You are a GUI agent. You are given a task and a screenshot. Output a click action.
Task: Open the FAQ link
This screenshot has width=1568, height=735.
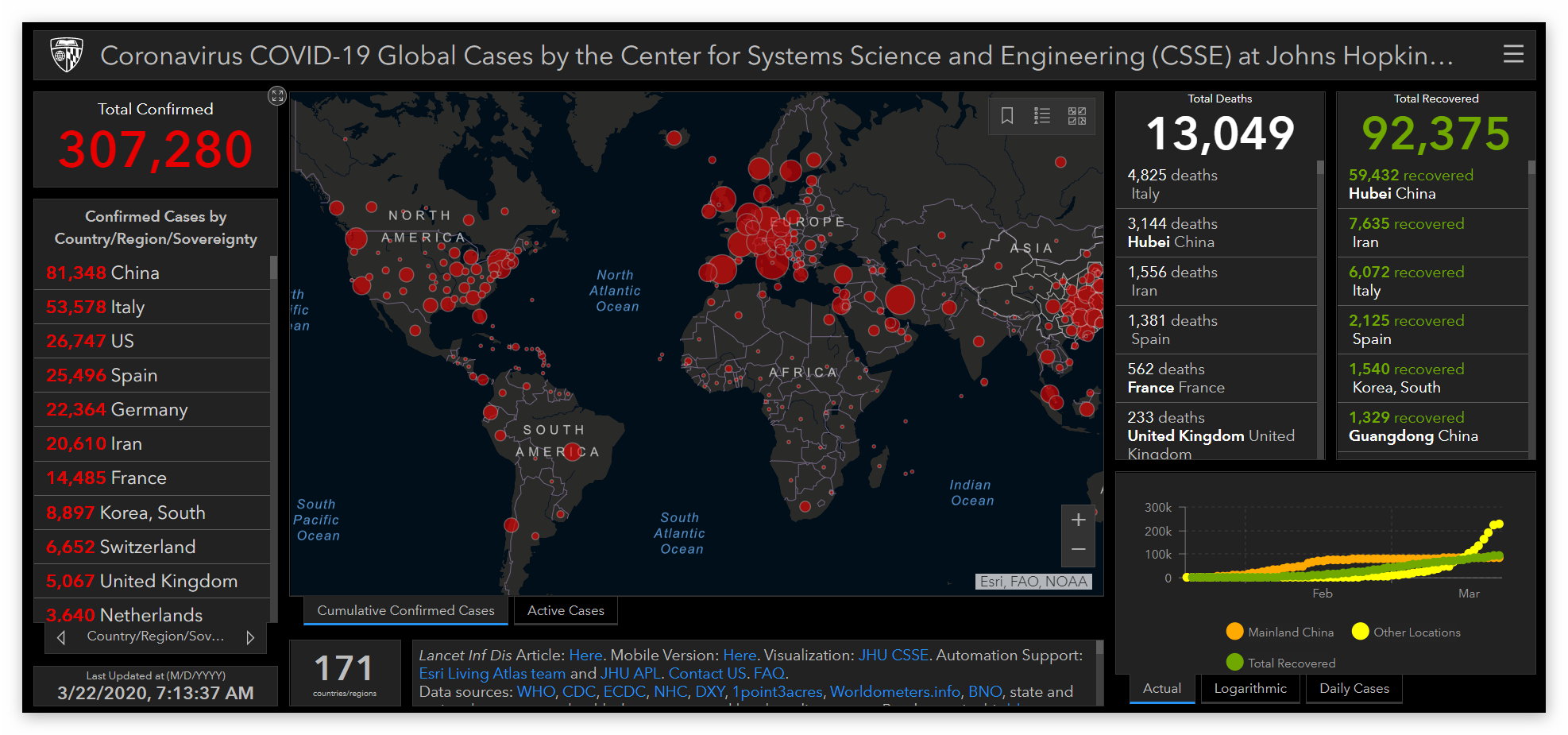(769, 673)
